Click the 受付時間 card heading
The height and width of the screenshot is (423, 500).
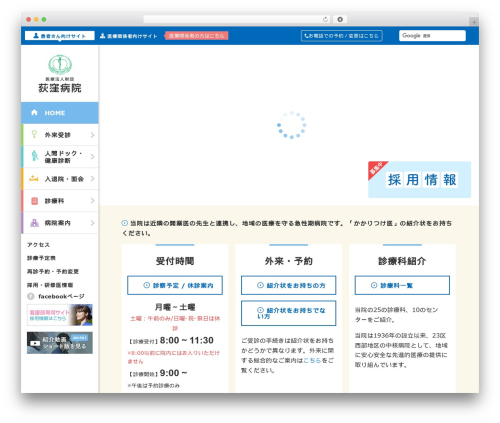(175, 261)
